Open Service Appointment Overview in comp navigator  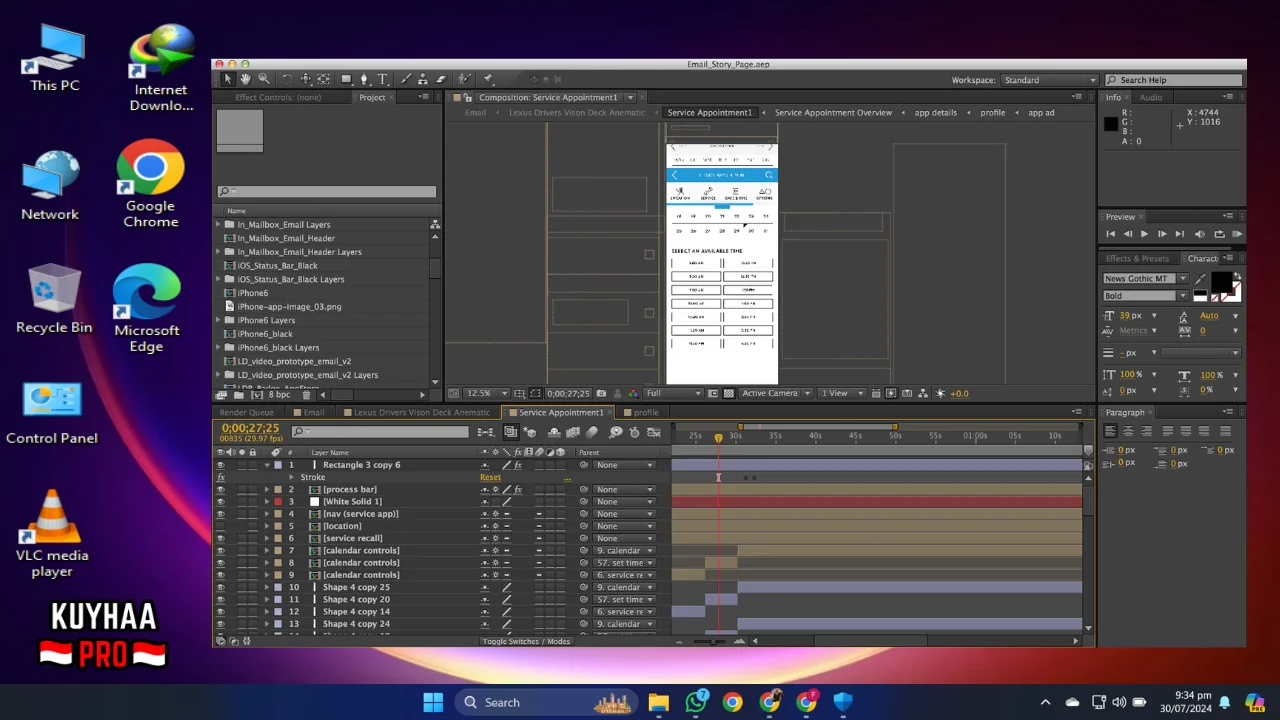[x=833, y=113]
